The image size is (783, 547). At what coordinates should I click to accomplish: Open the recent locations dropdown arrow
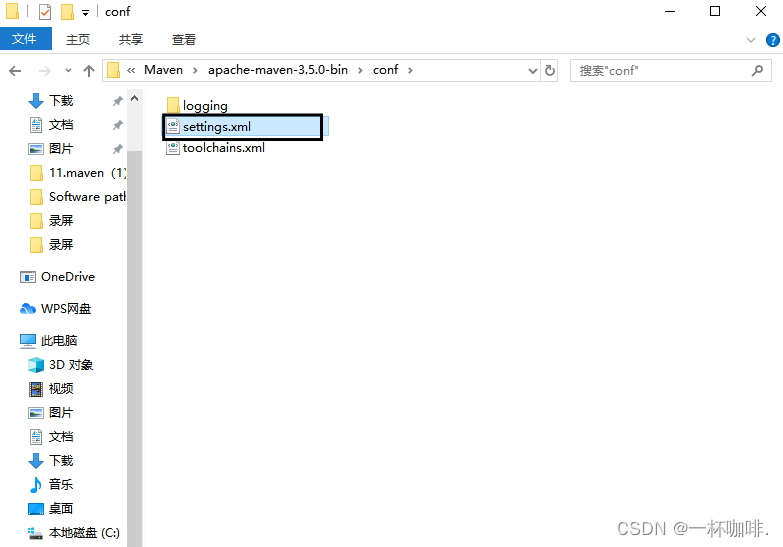tap(68, 70)
